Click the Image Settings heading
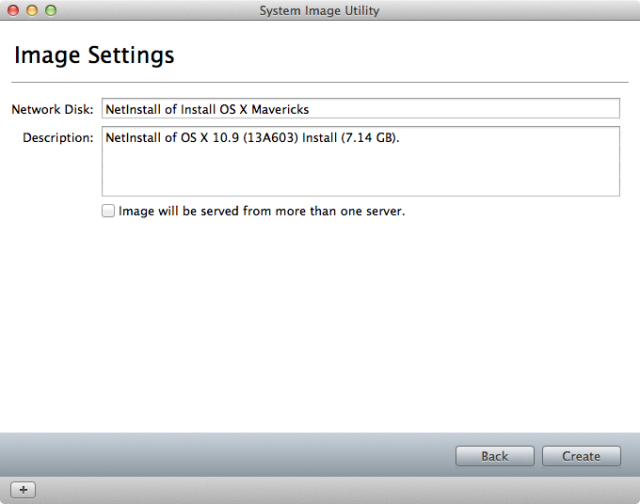Viewport: 640px width, 504px height. coord(94,55)
